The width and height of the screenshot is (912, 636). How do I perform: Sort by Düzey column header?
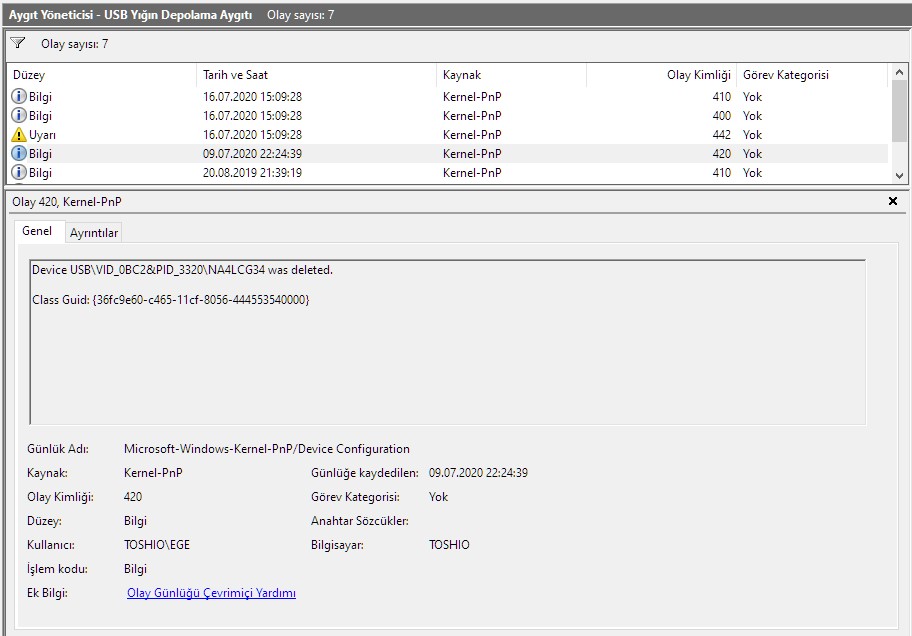pyautogui.click(x=100, y=75)
